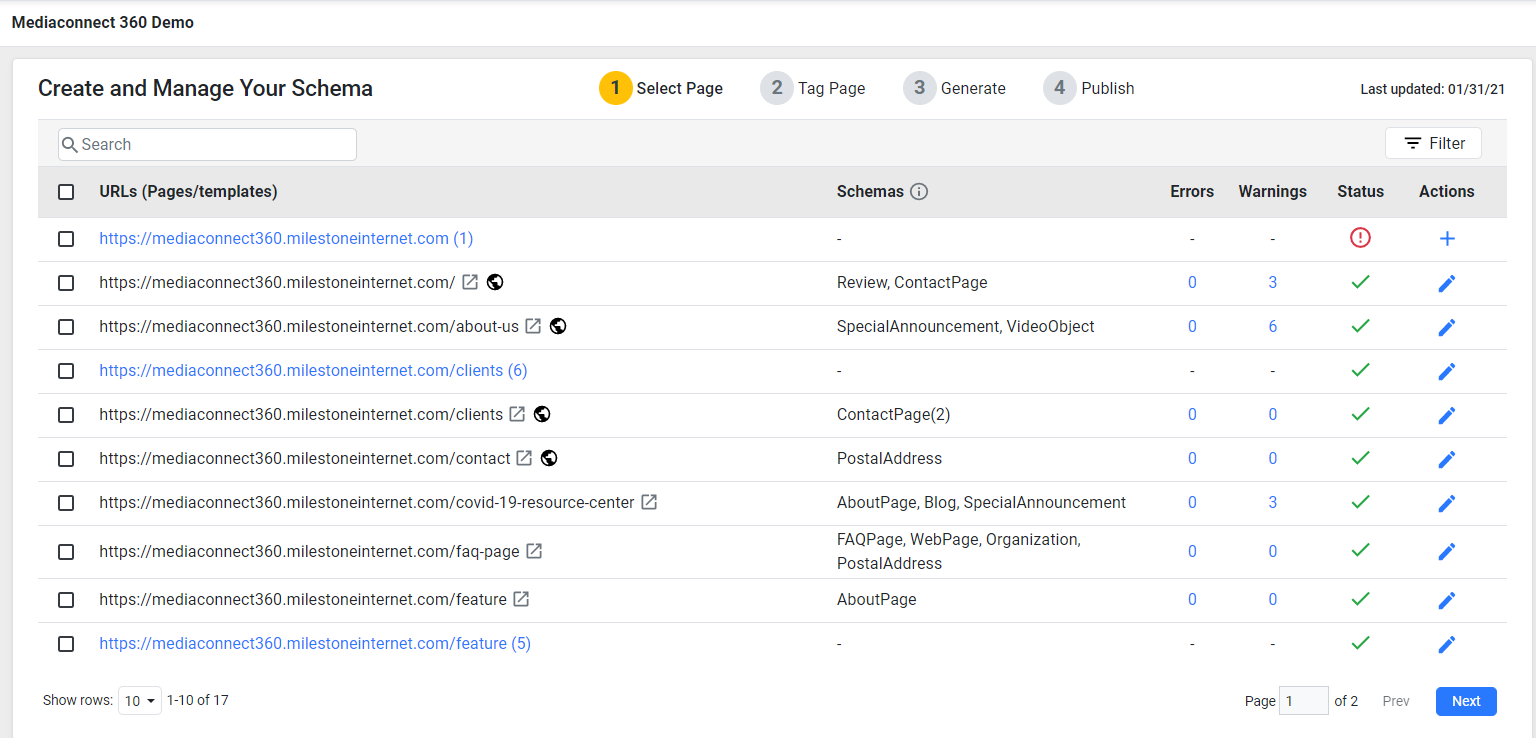The height and width of the screenshot is (738, 1536).
Task: Click the external link icon next to the feature URL
Action: pyautogui.click(x=521, y=599)
